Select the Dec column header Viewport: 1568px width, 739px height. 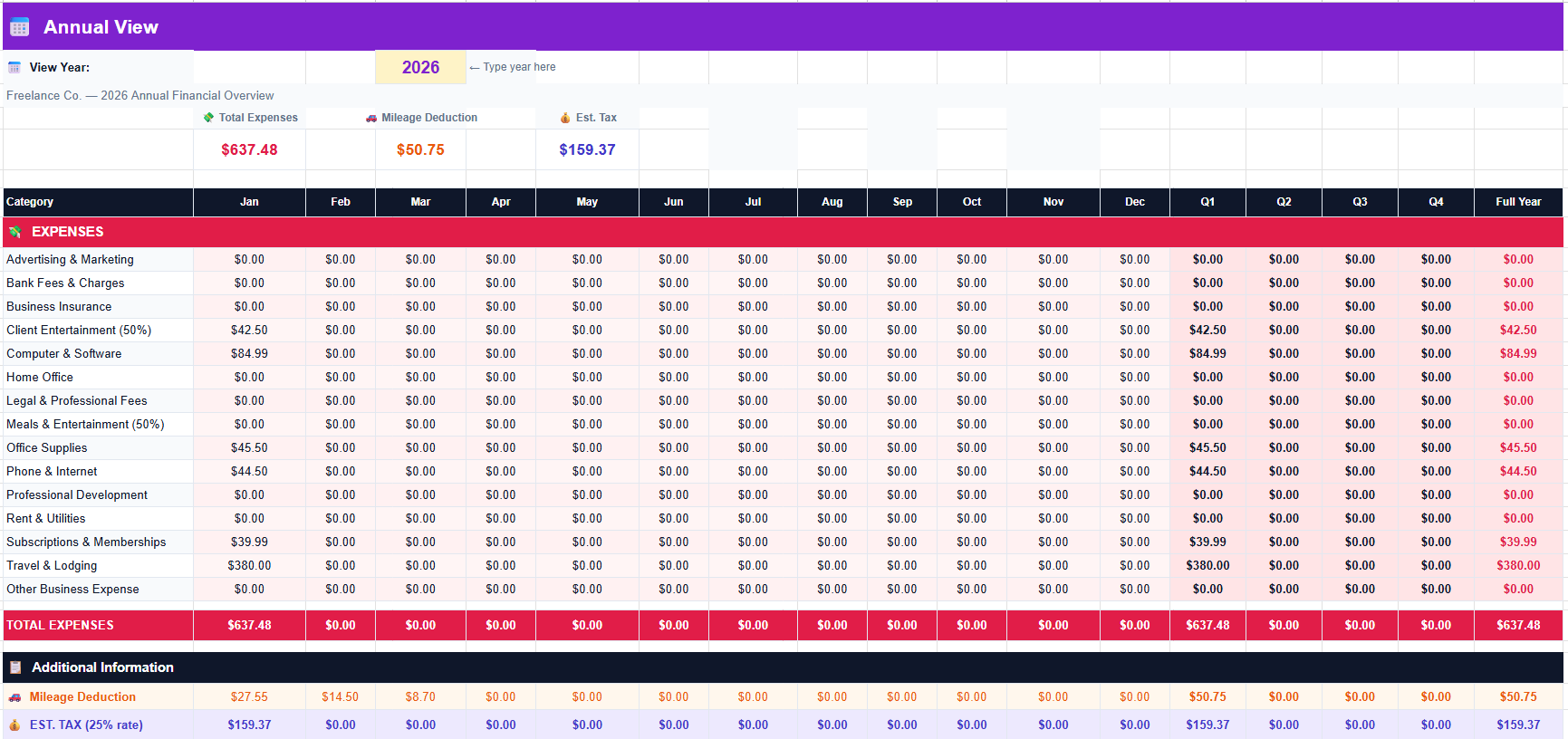pyautogui.click(x=1135, y=202)
